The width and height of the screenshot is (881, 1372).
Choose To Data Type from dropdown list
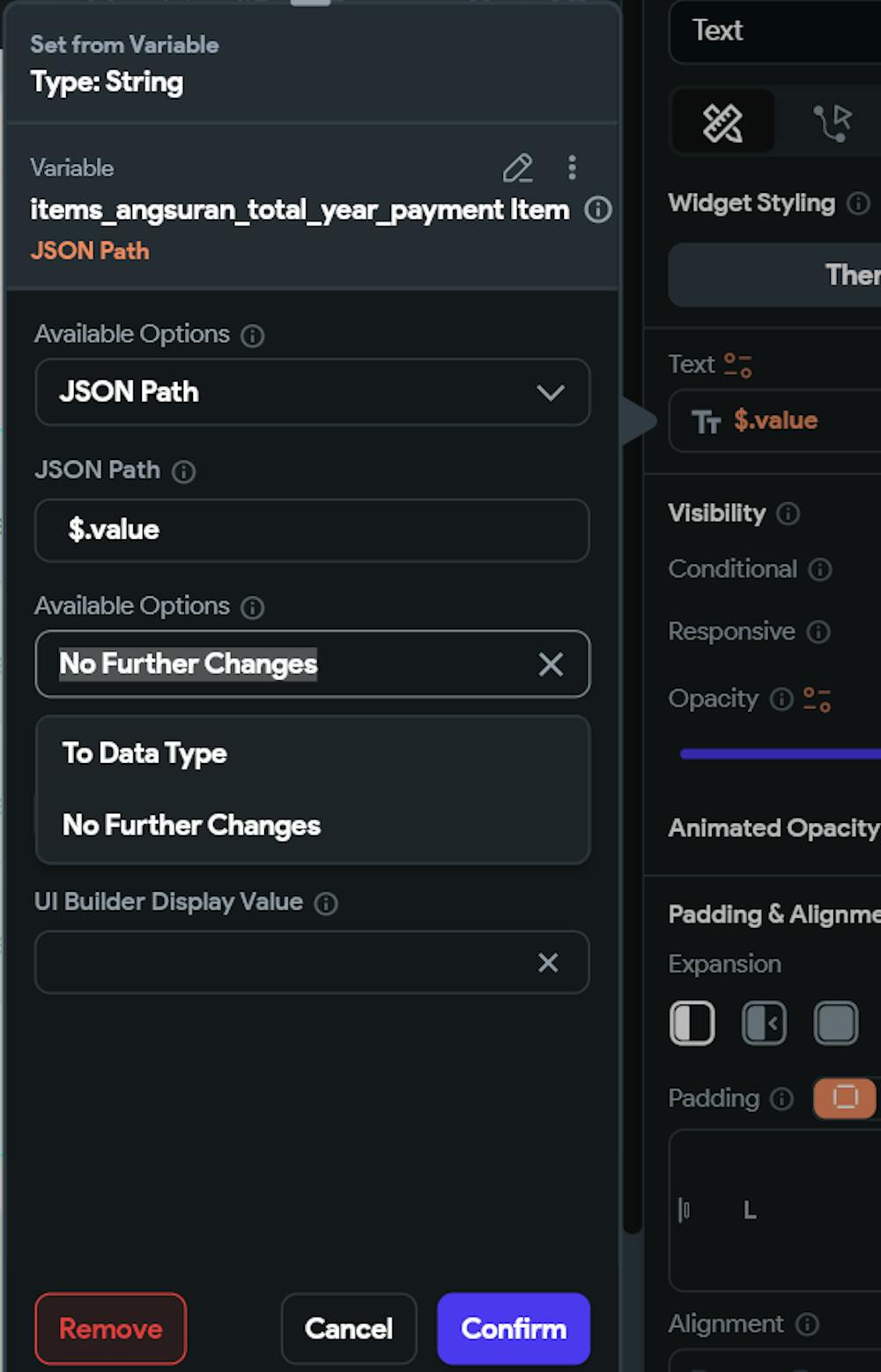144,753
